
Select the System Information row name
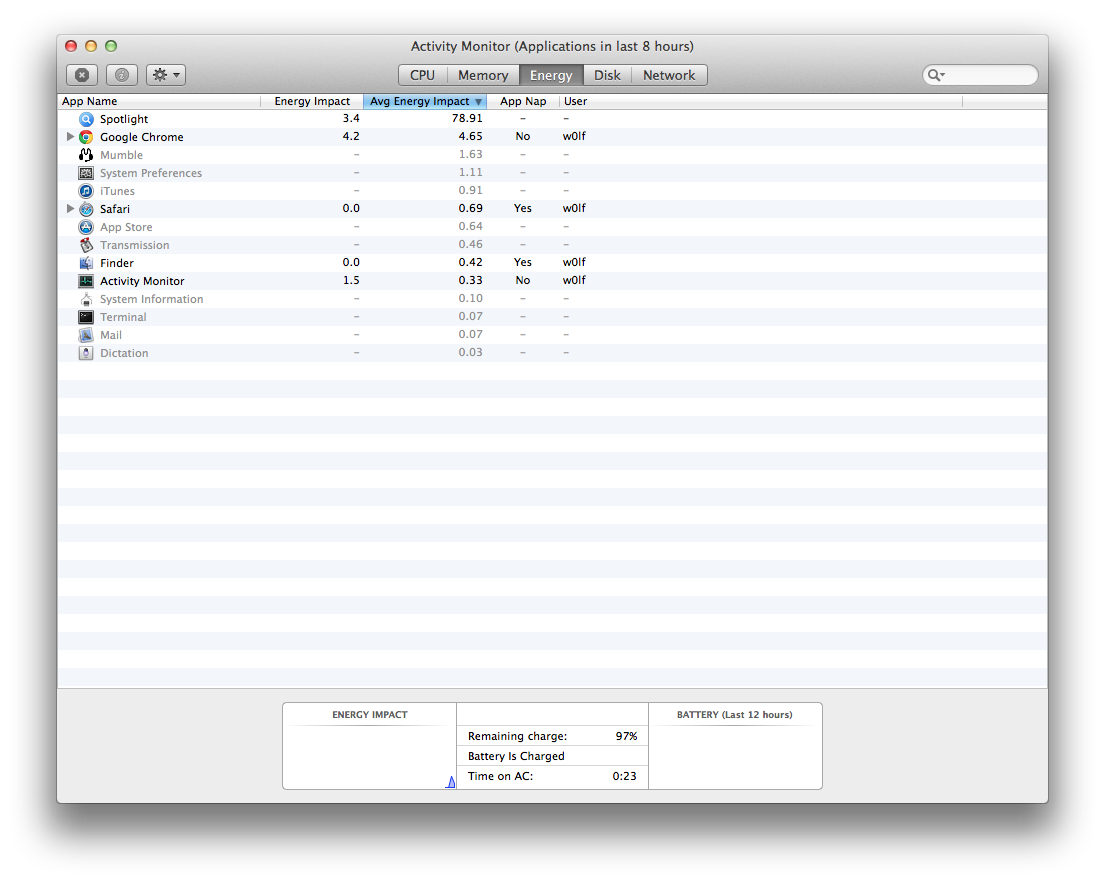[152, 299]
